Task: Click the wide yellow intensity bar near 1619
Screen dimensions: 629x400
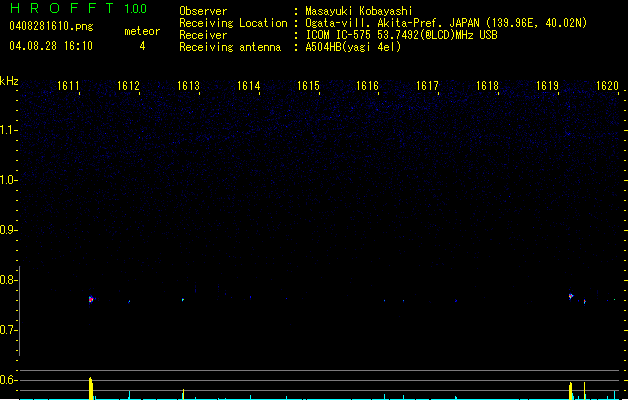Action: (570, 391)
